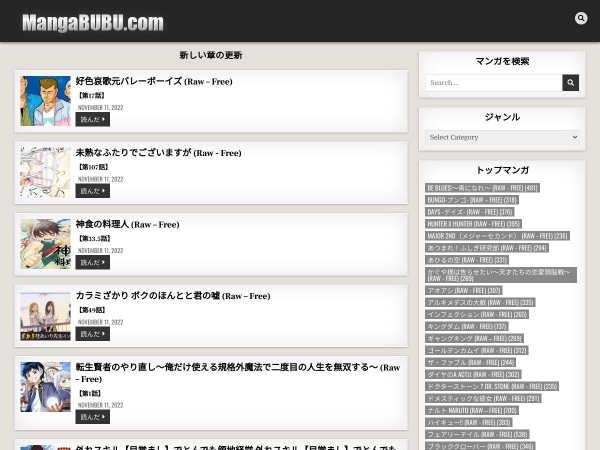Focus the manga Search input field
The width and height of the screenshot is (600, 450).
(494, 83)
